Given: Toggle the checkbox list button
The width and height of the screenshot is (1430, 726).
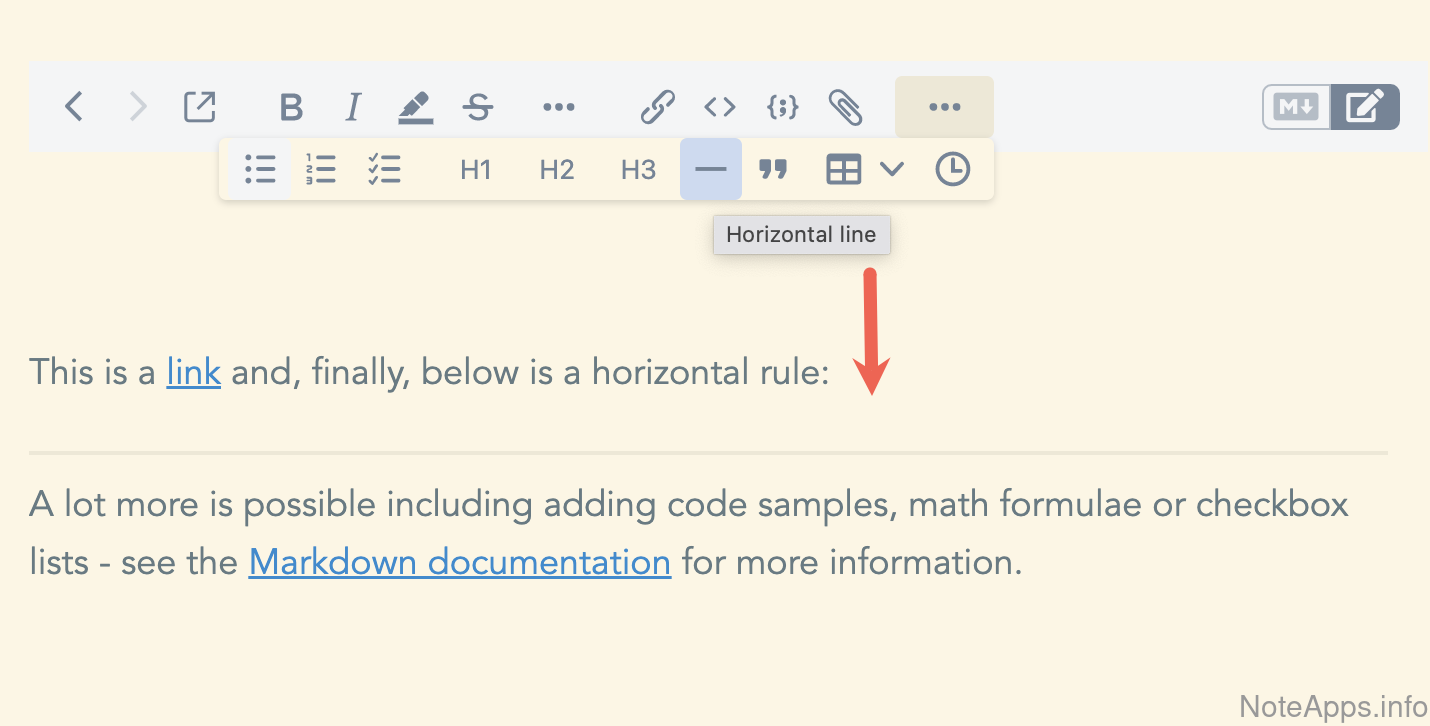Looking at the screenshot, I should [384, 170].
